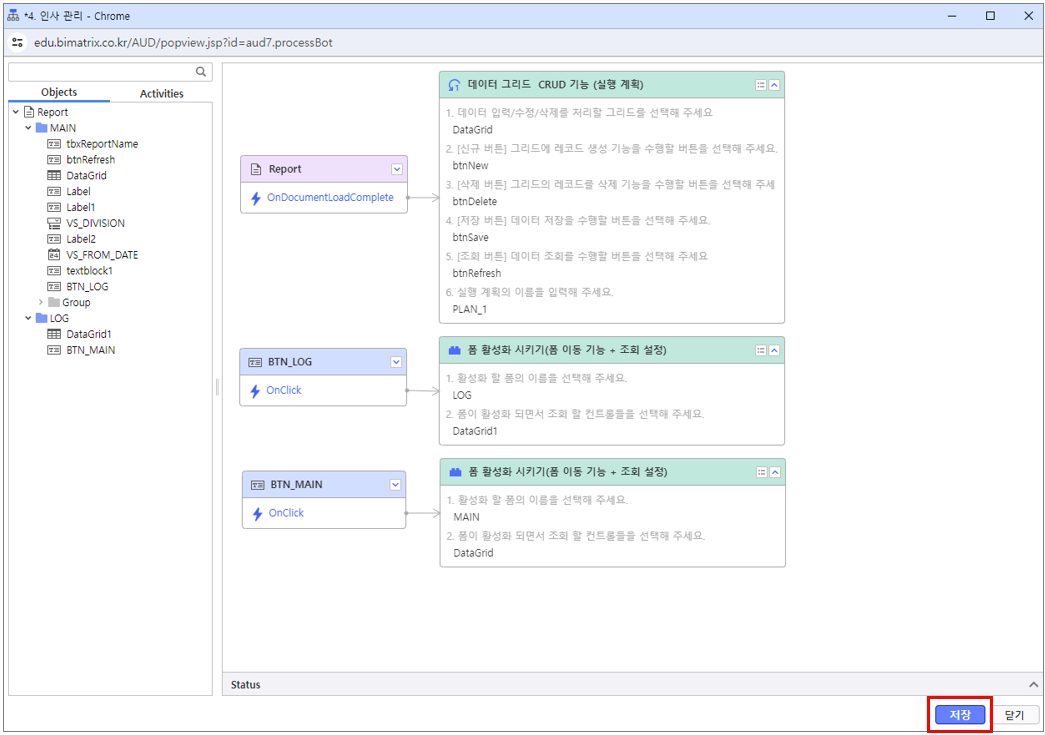The image size is (1045, 735).
Task: Click the site info icon in address bar
Action: coord(17,43)
